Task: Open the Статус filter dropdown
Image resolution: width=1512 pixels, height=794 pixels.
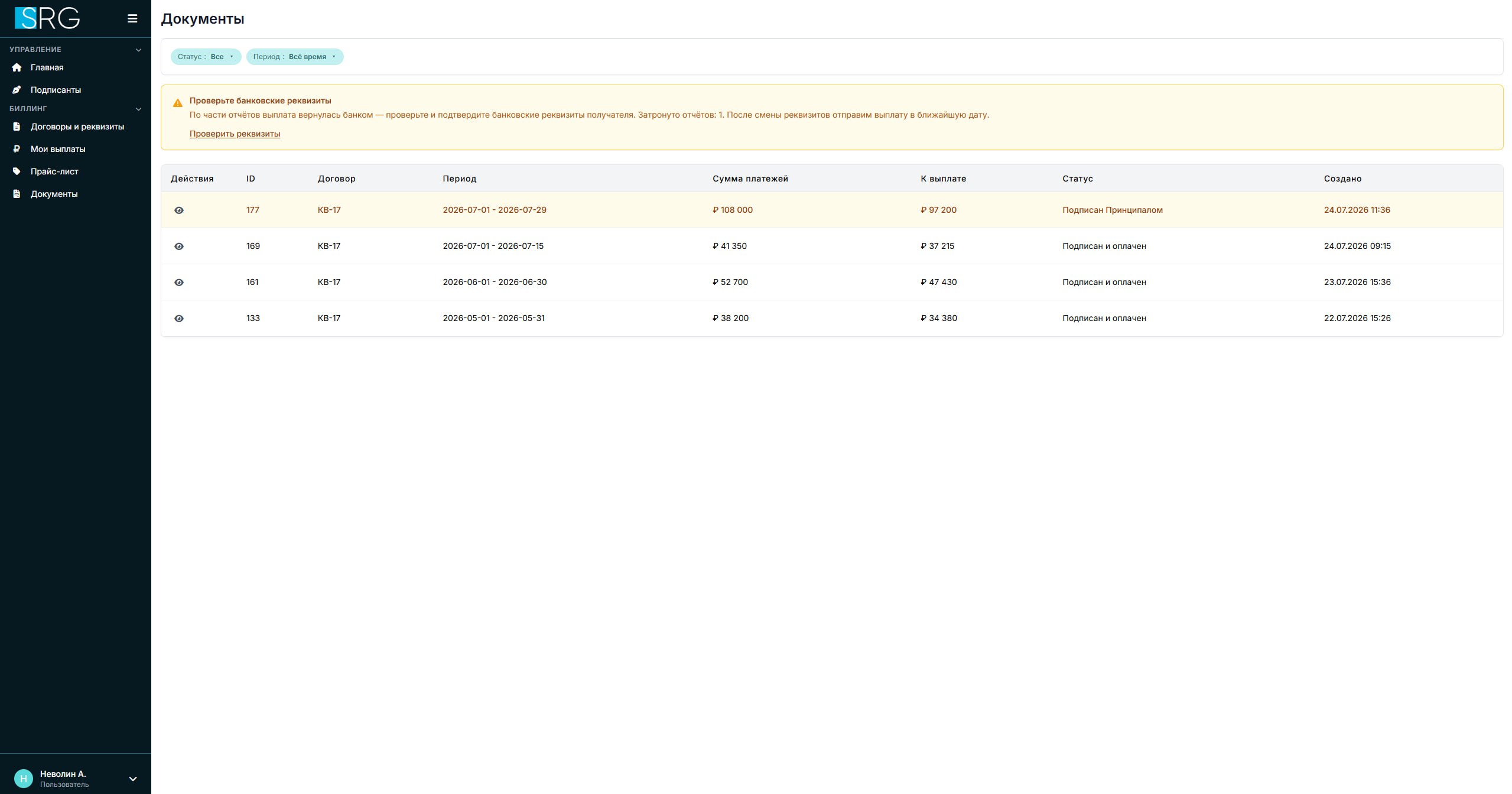Action: coord(206,57)
